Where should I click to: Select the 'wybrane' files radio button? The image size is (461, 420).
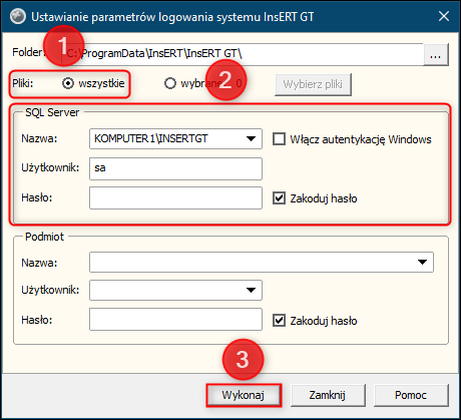pyautogui.click(x=170, y=83)
